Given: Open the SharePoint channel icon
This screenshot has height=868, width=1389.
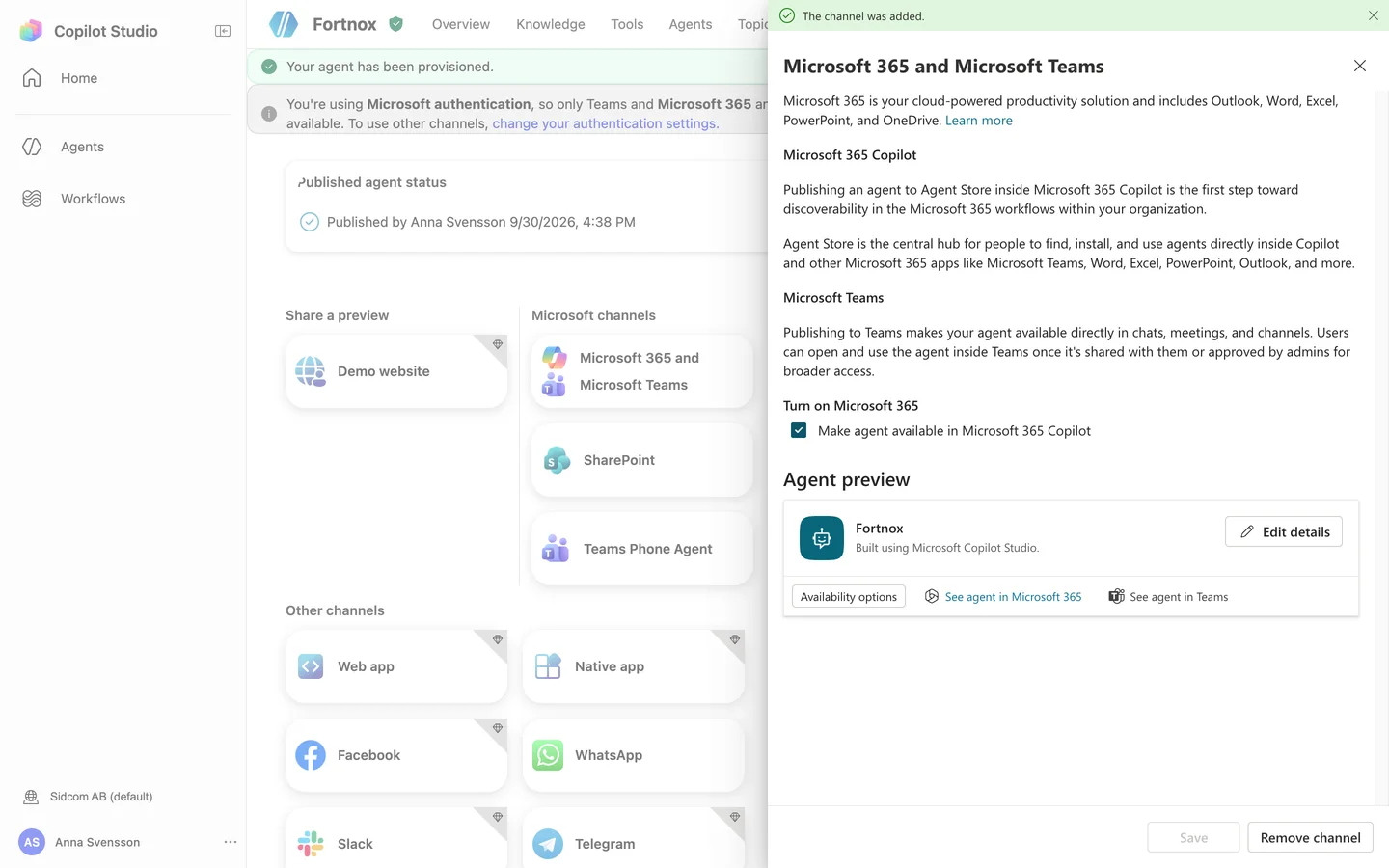Looking at the screenshot, I should [x=557, y=460].
